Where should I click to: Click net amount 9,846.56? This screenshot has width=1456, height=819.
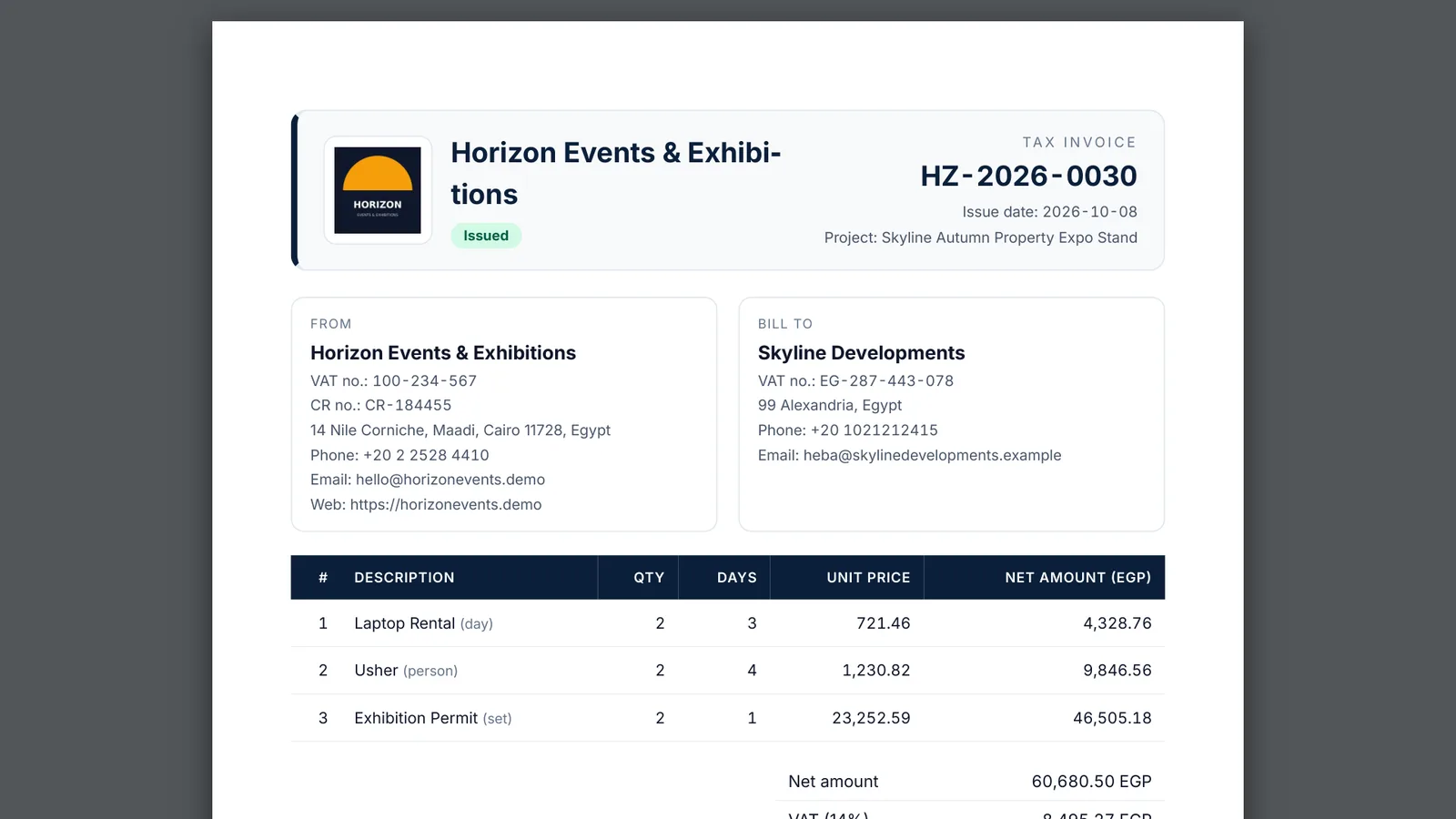click(x=1117, y=671)
